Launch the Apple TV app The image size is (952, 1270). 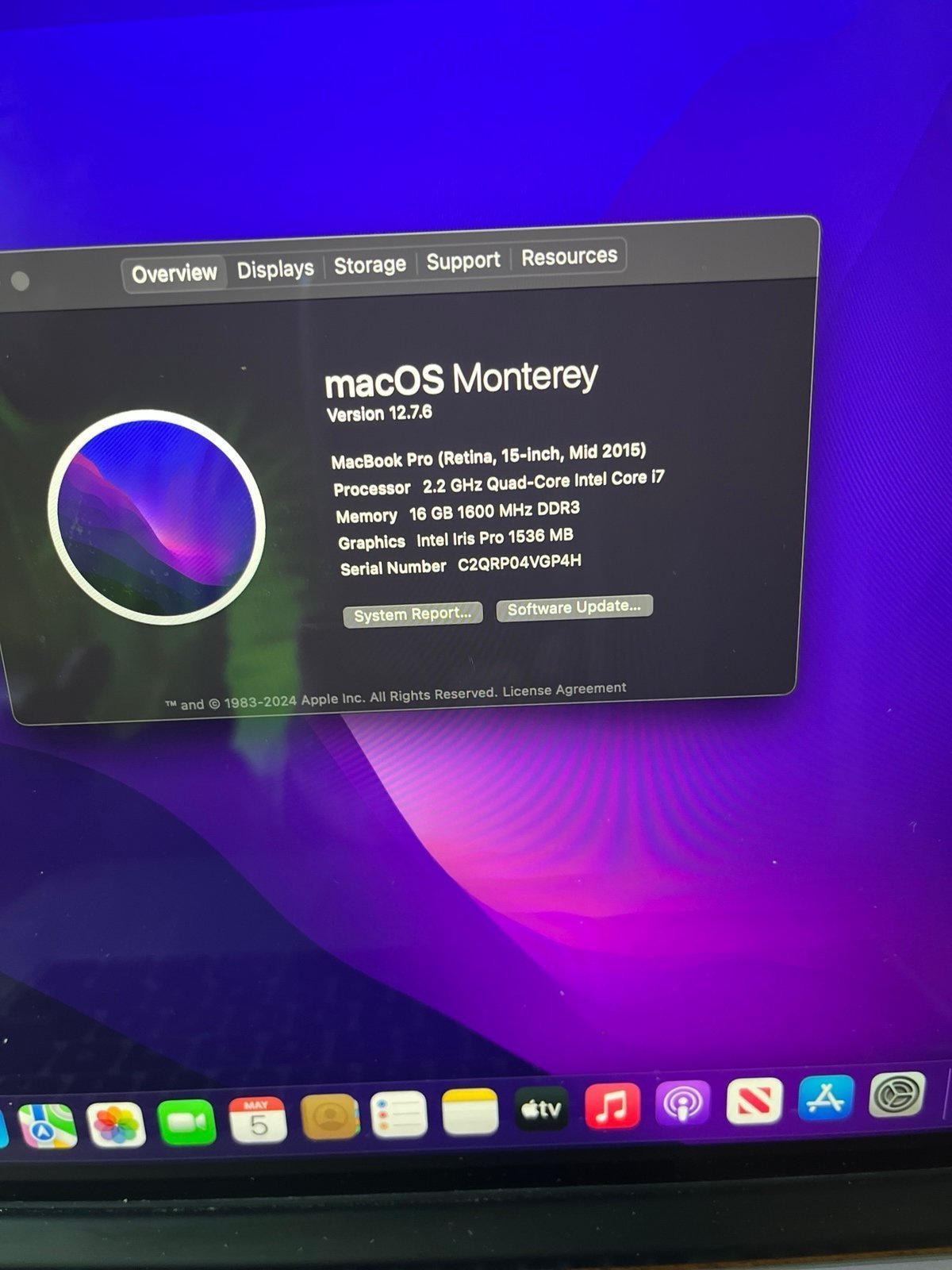click(x=542, y=1108)
